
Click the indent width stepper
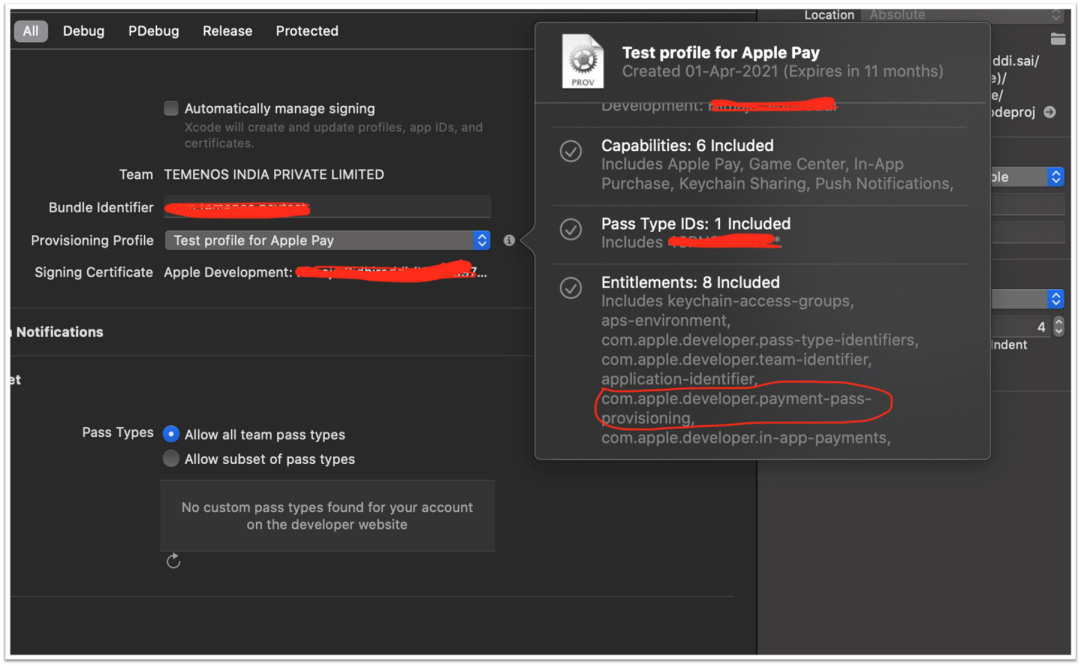click(x=1058, y=326)
